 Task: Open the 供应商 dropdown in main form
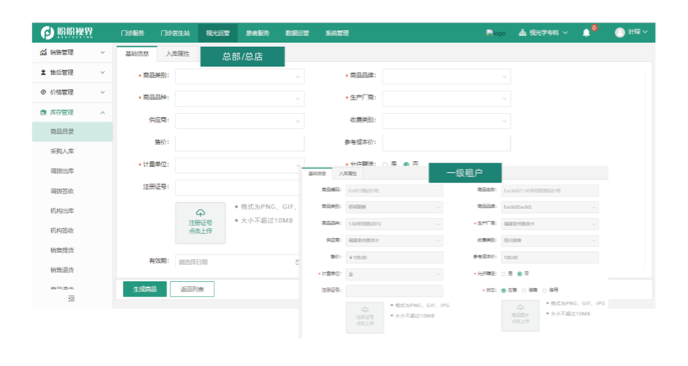coord(240,121)
